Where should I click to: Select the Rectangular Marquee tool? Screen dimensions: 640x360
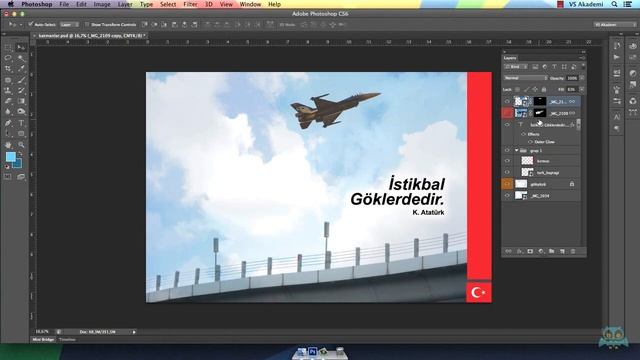[x=8, y=48]
